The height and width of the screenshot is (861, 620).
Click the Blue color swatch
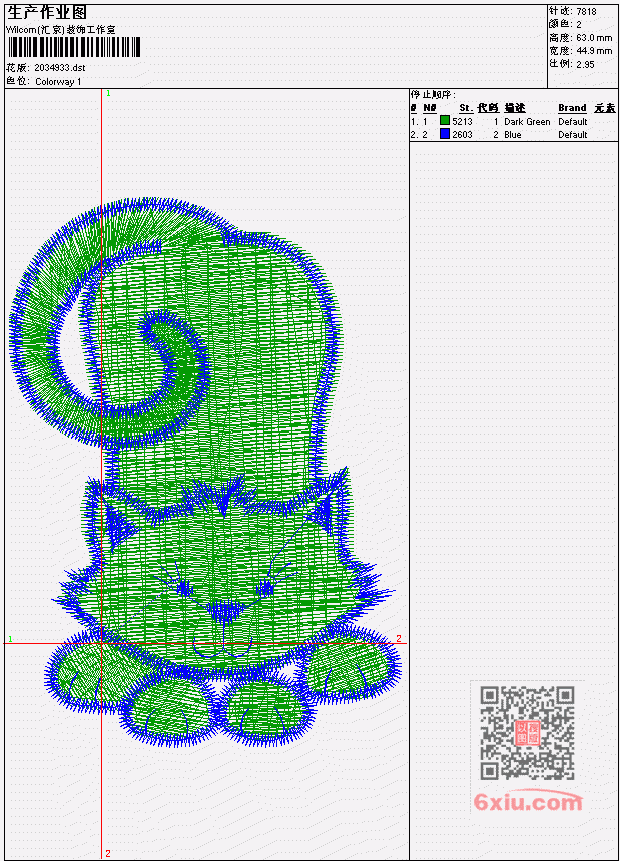coord(445,133)
